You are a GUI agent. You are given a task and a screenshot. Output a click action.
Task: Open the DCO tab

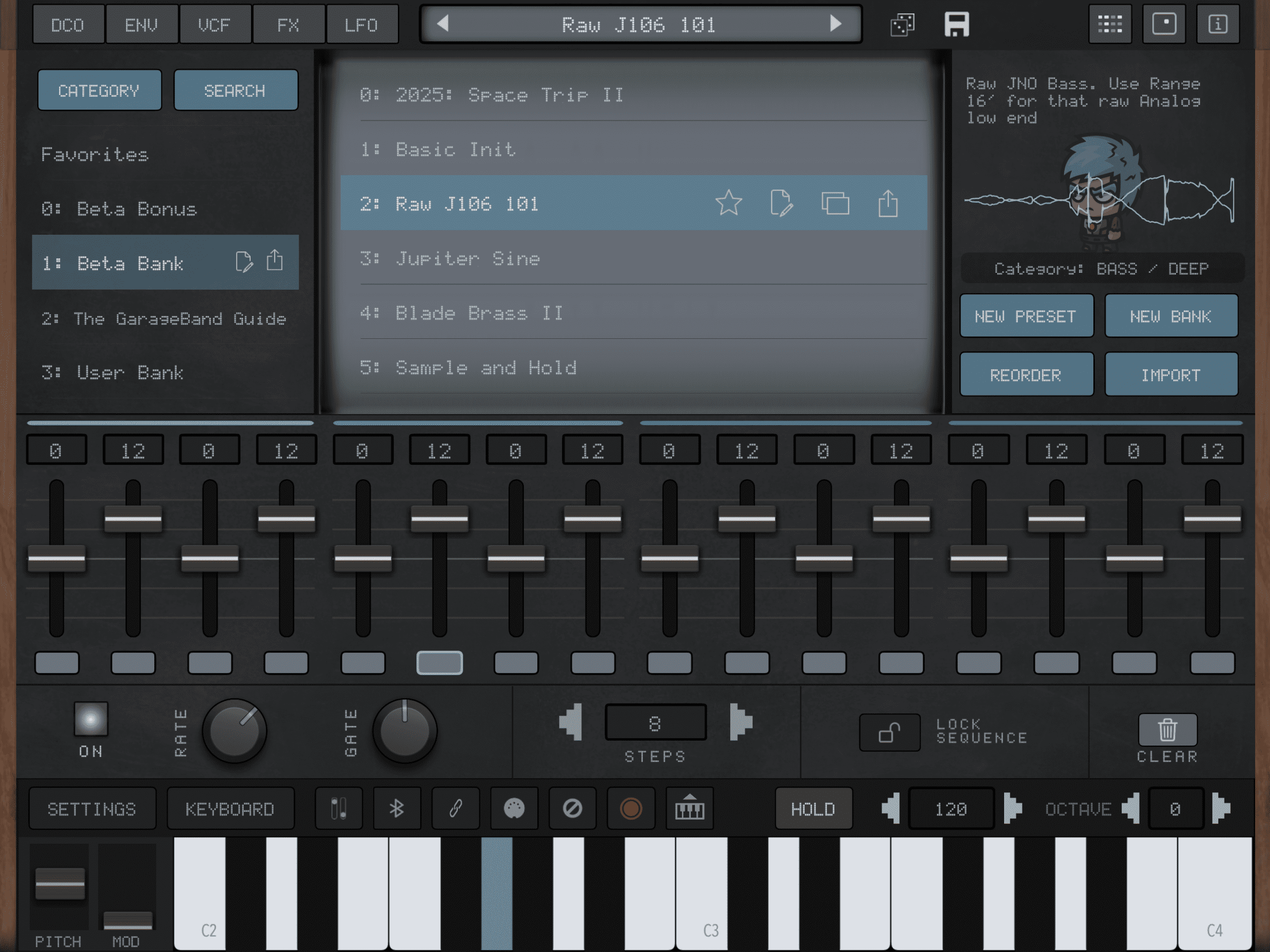pyautogui.click(x=68, y=25)
